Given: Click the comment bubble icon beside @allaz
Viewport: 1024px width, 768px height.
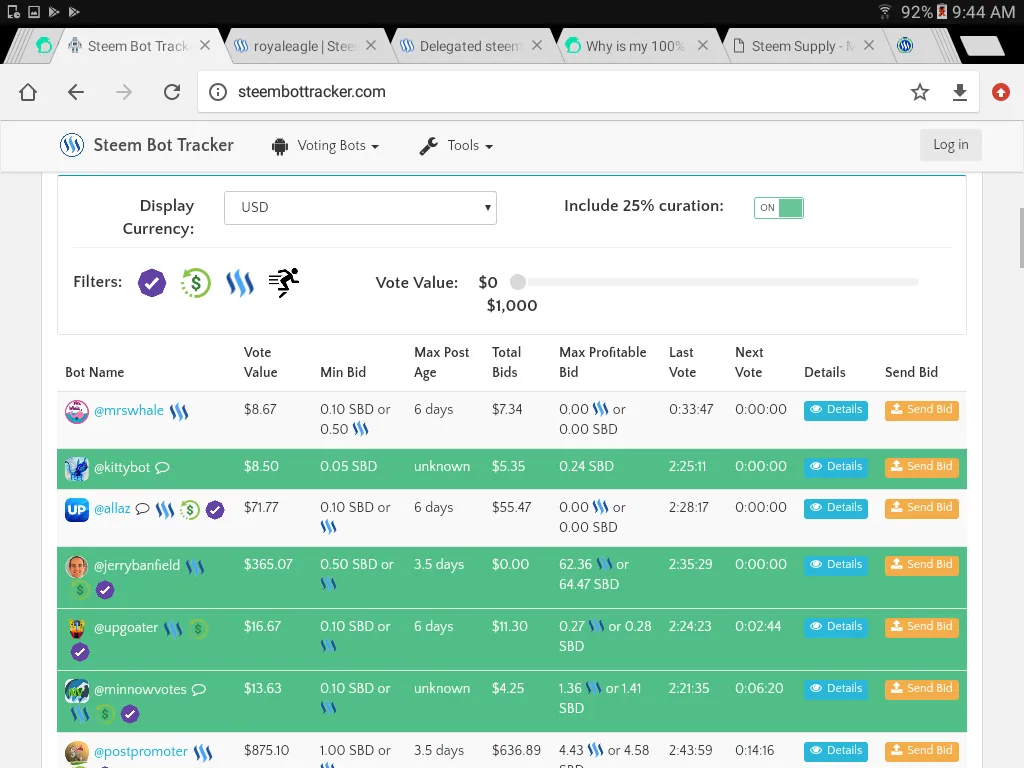Looking at the screenshot, I should [x=142, y=509].
